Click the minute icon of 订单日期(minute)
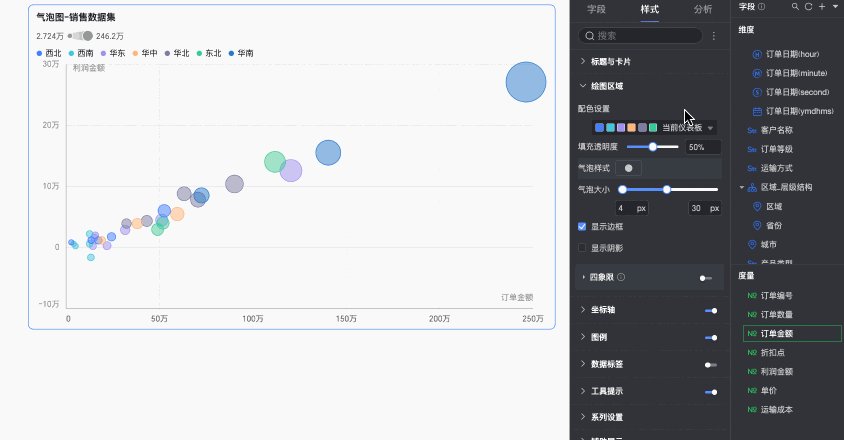The height and width of the screenshot is (440, 844). pyautogui.click(x=757, y=73)
